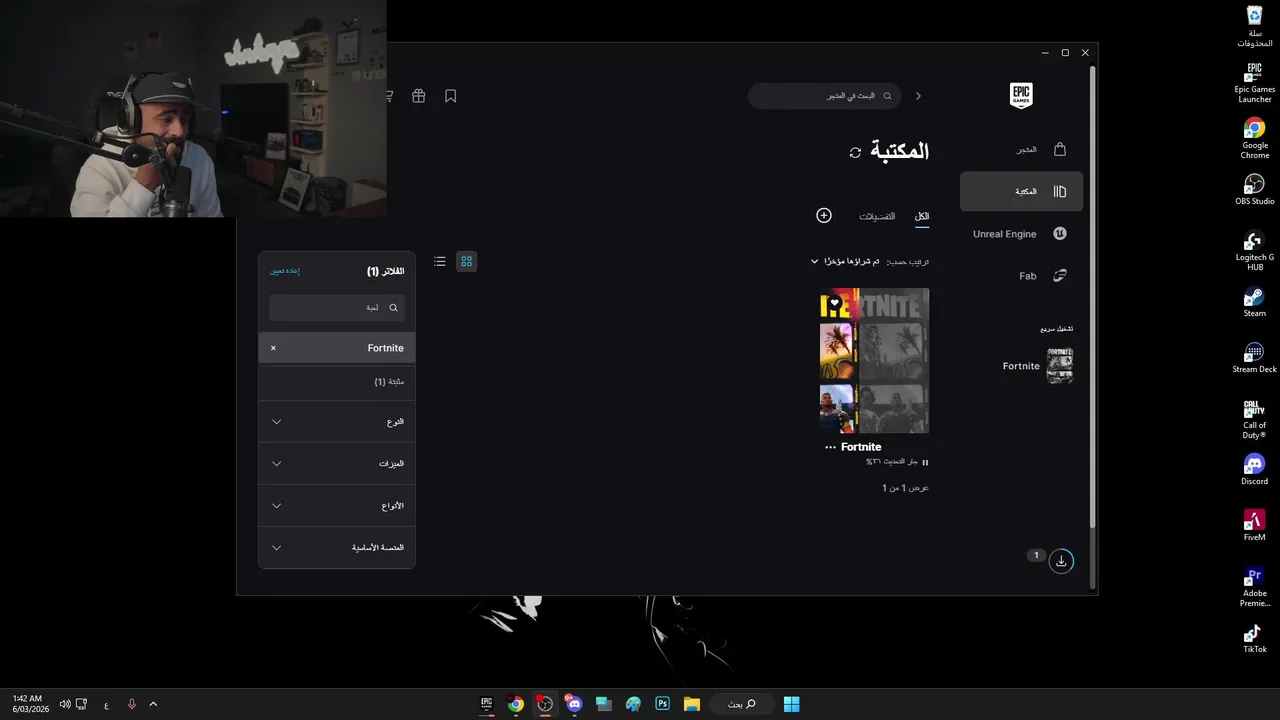1280x720 pixels.
Task: Click the Fortnite title under the tile
Action: click(x=861, y=447)
